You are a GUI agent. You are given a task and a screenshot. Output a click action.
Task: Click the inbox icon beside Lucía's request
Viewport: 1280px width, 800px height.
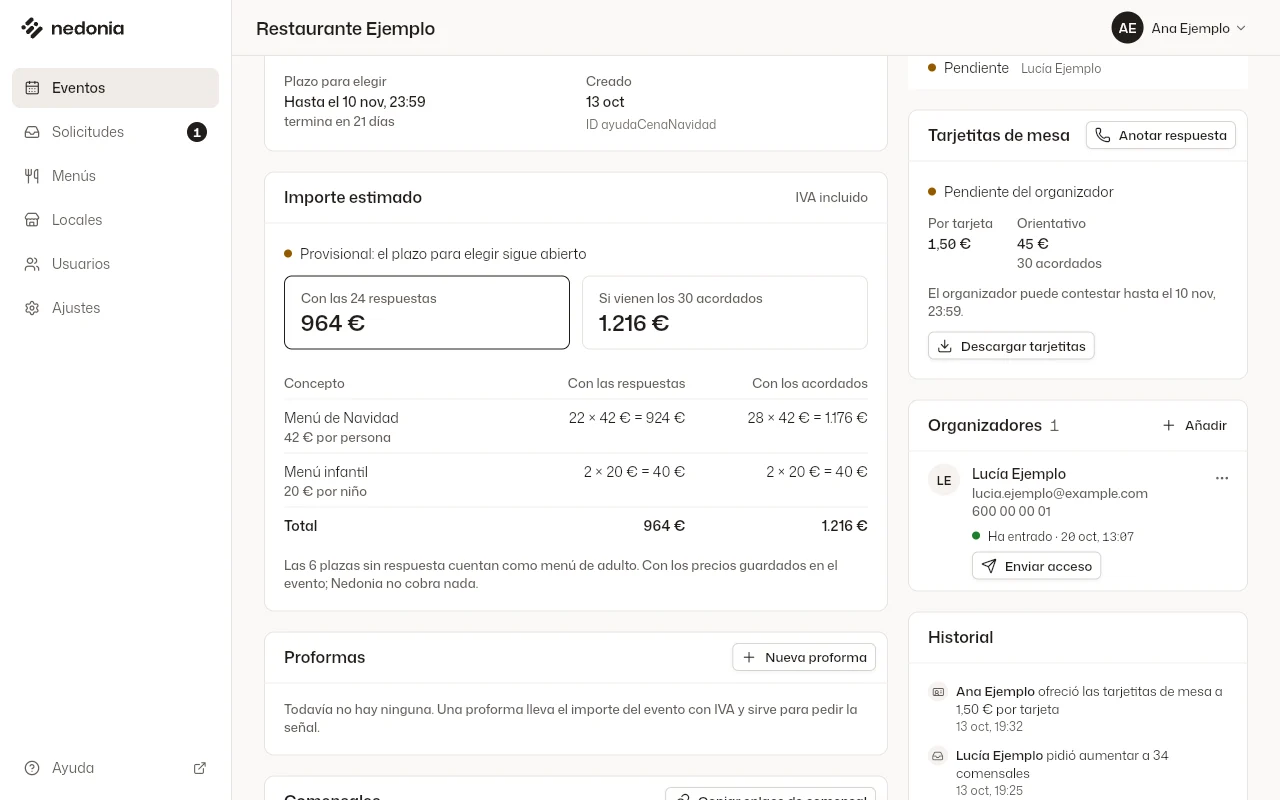pos(938,755)
